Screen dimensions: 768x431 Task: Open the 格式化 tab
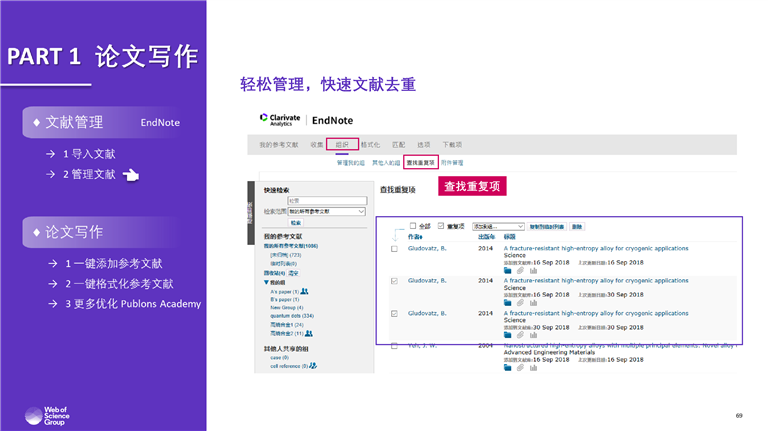(x=370, y=145)
